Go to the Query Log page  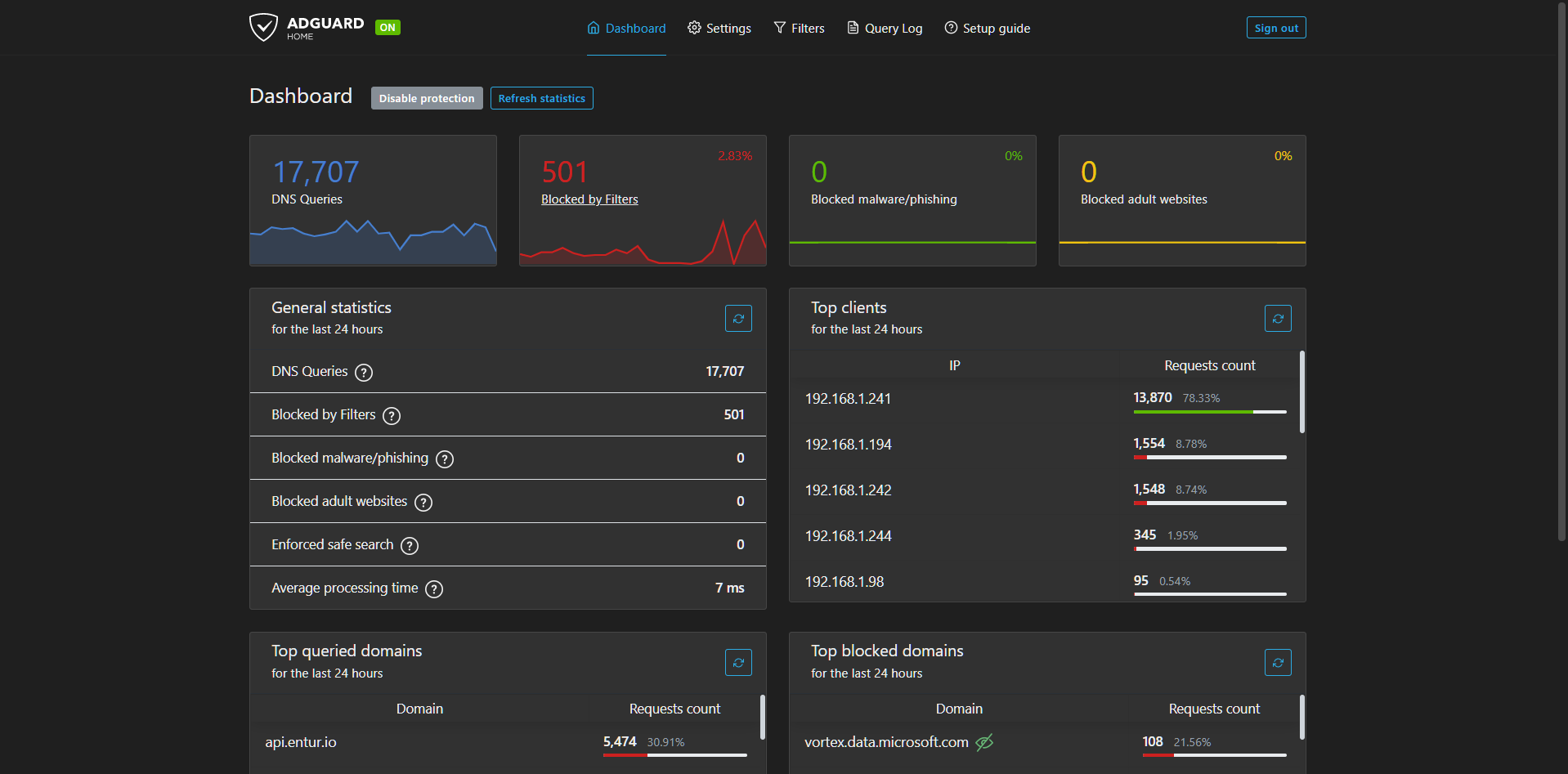click(885, 28)
